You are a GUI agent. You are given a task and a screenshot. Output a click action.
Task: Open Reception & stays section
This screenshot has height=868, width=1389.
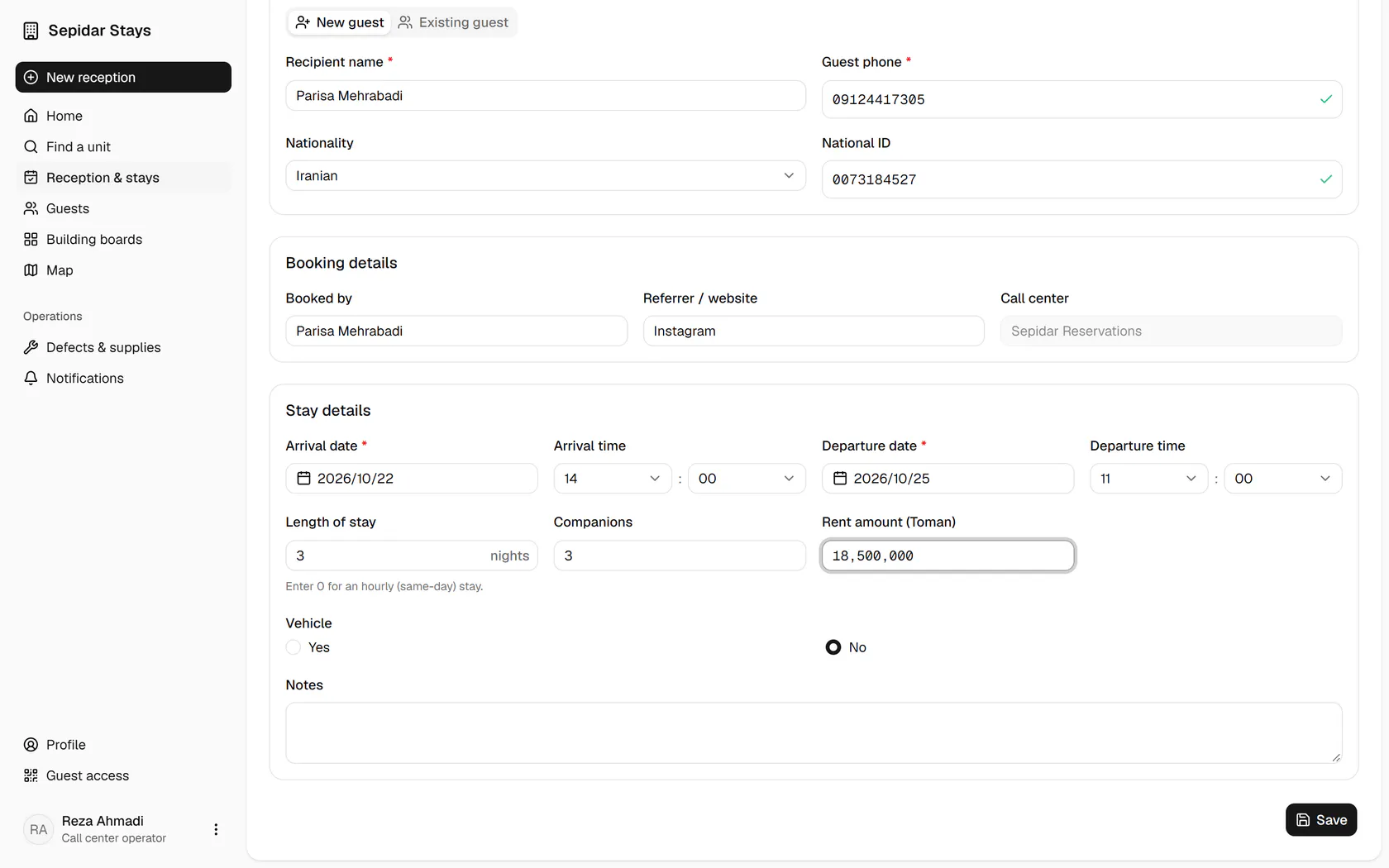pos(123,178)
